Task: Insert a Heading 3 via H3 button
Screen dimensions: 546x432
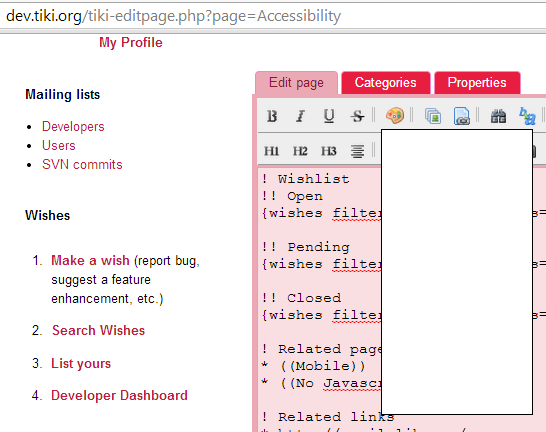Action: pyautogui.click(x=329, y=151)
